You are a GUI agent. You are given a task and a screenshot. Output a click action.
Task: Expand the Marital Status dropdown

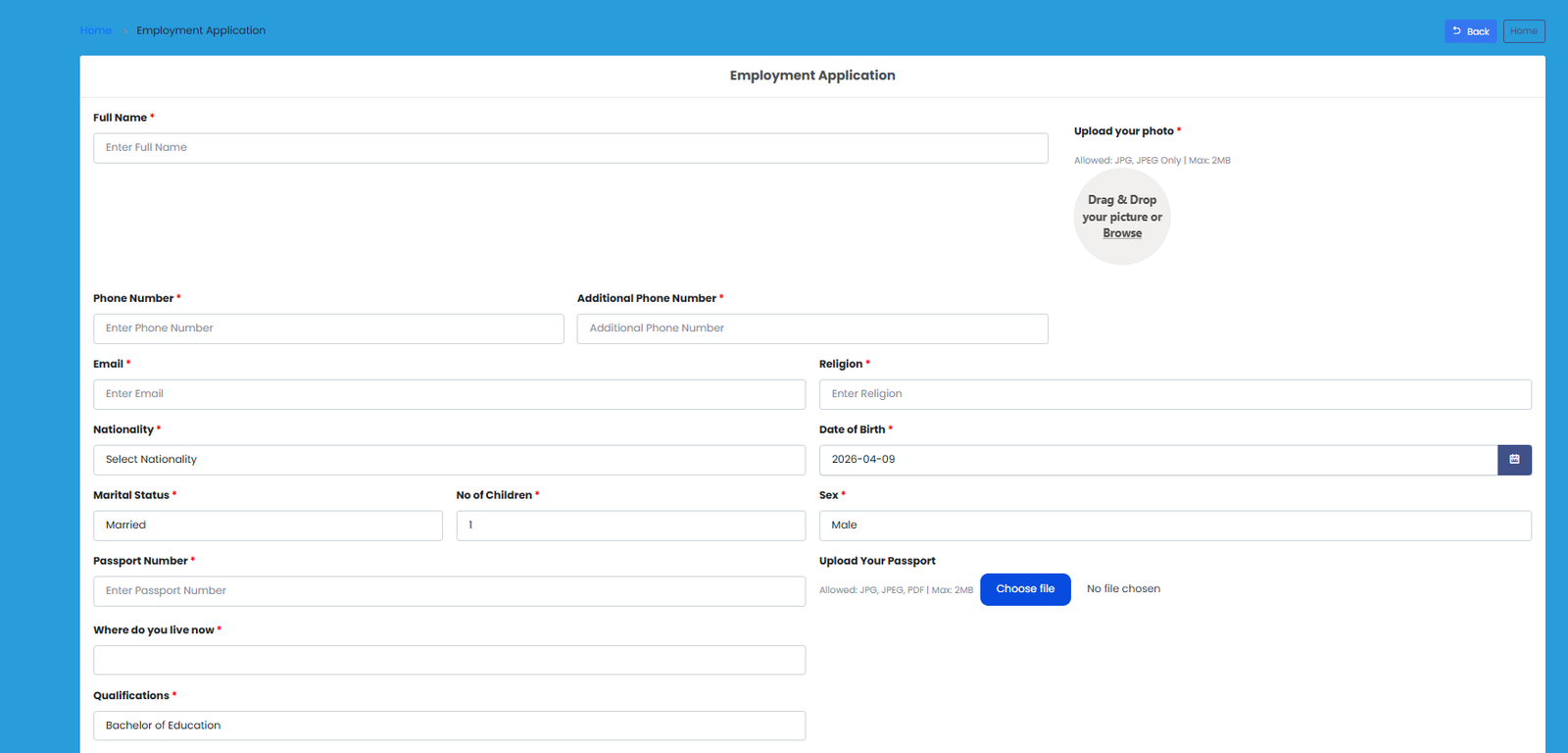pyautogui.click(x=268, y=526)
